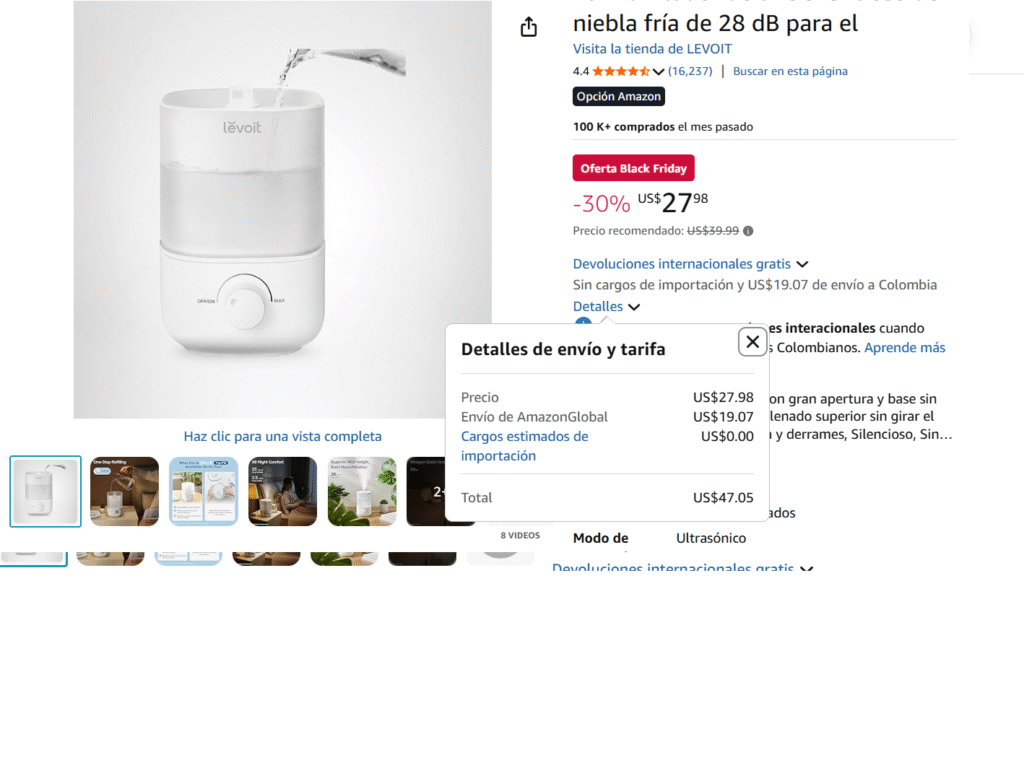This screenshot has height=778, width=1024.
Task: Click Haz clic para una vista completa
Action: (282, 436)
